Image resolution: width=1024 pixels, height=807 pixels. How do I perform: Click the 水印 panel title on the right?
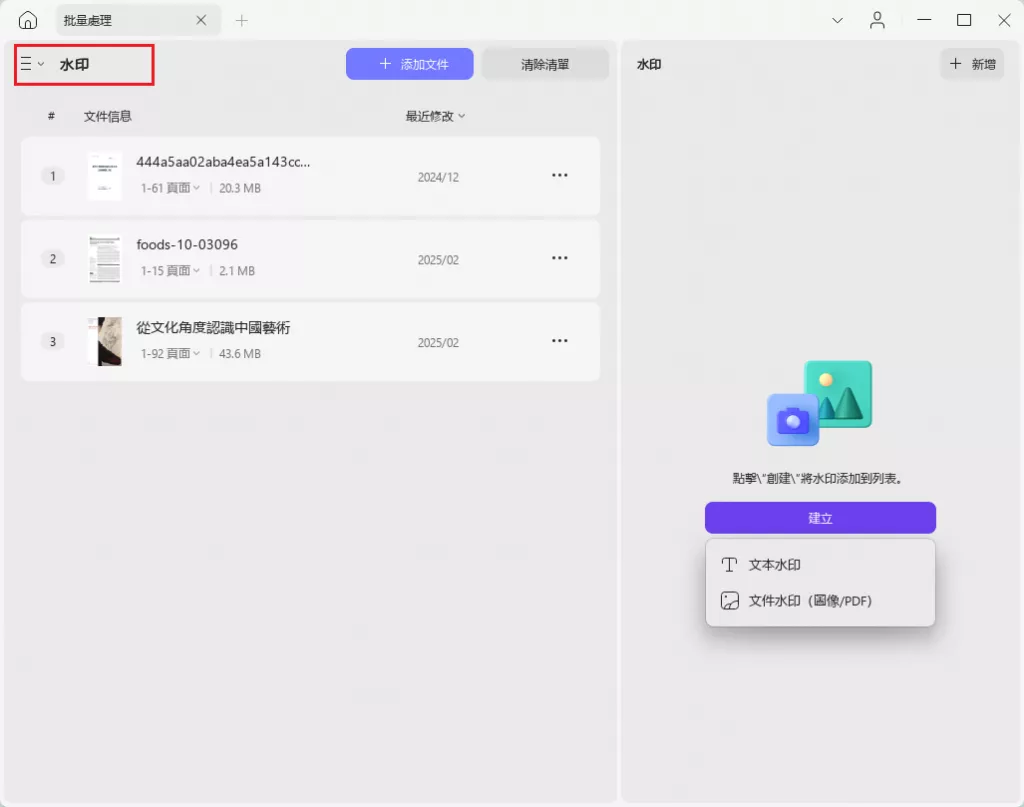[x=649, y=64]
